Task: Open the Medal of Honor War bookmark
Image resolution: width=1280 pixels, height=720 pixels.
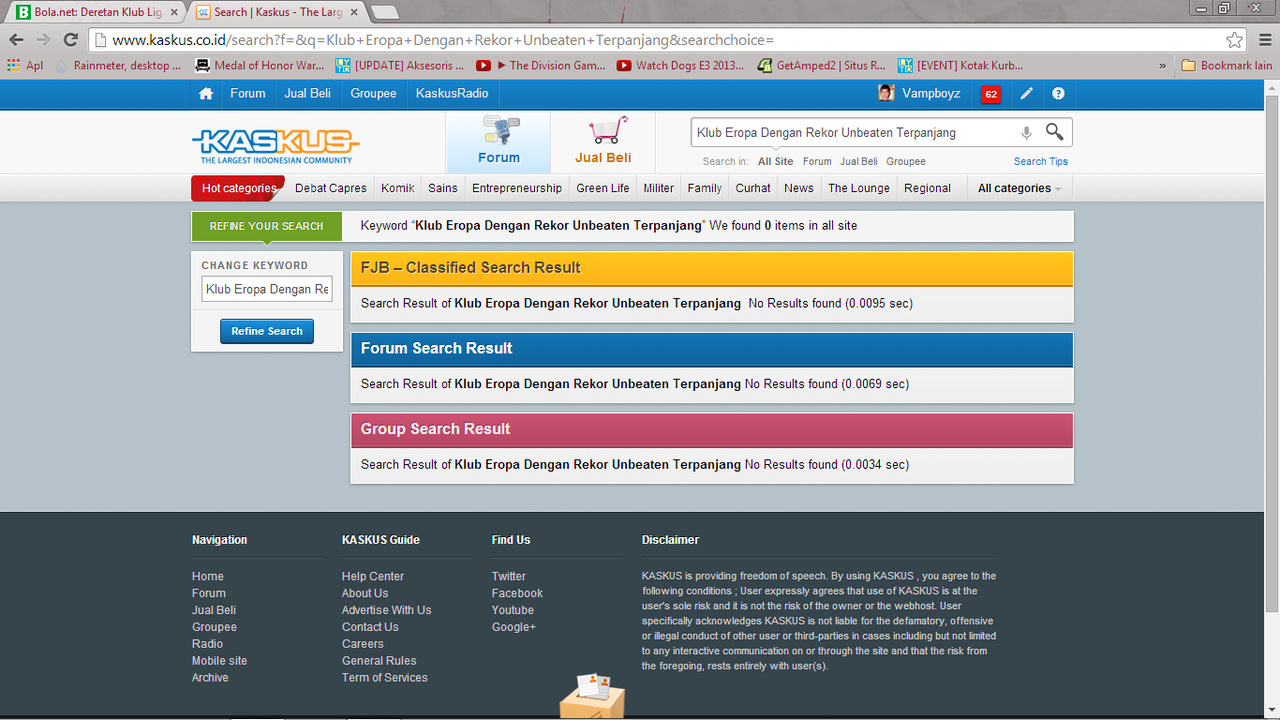Action: (x=260, y=65)
